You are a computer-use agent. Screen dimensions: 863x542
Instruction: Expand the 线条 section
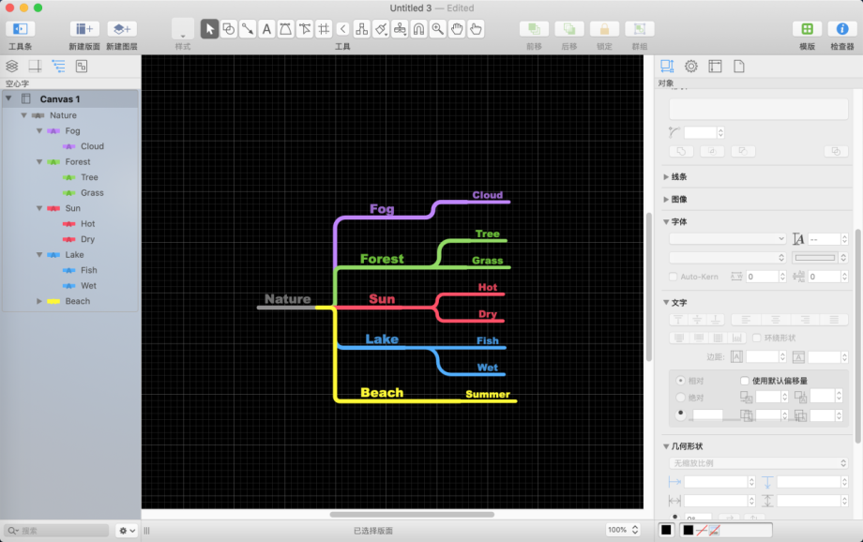(667, 177)
